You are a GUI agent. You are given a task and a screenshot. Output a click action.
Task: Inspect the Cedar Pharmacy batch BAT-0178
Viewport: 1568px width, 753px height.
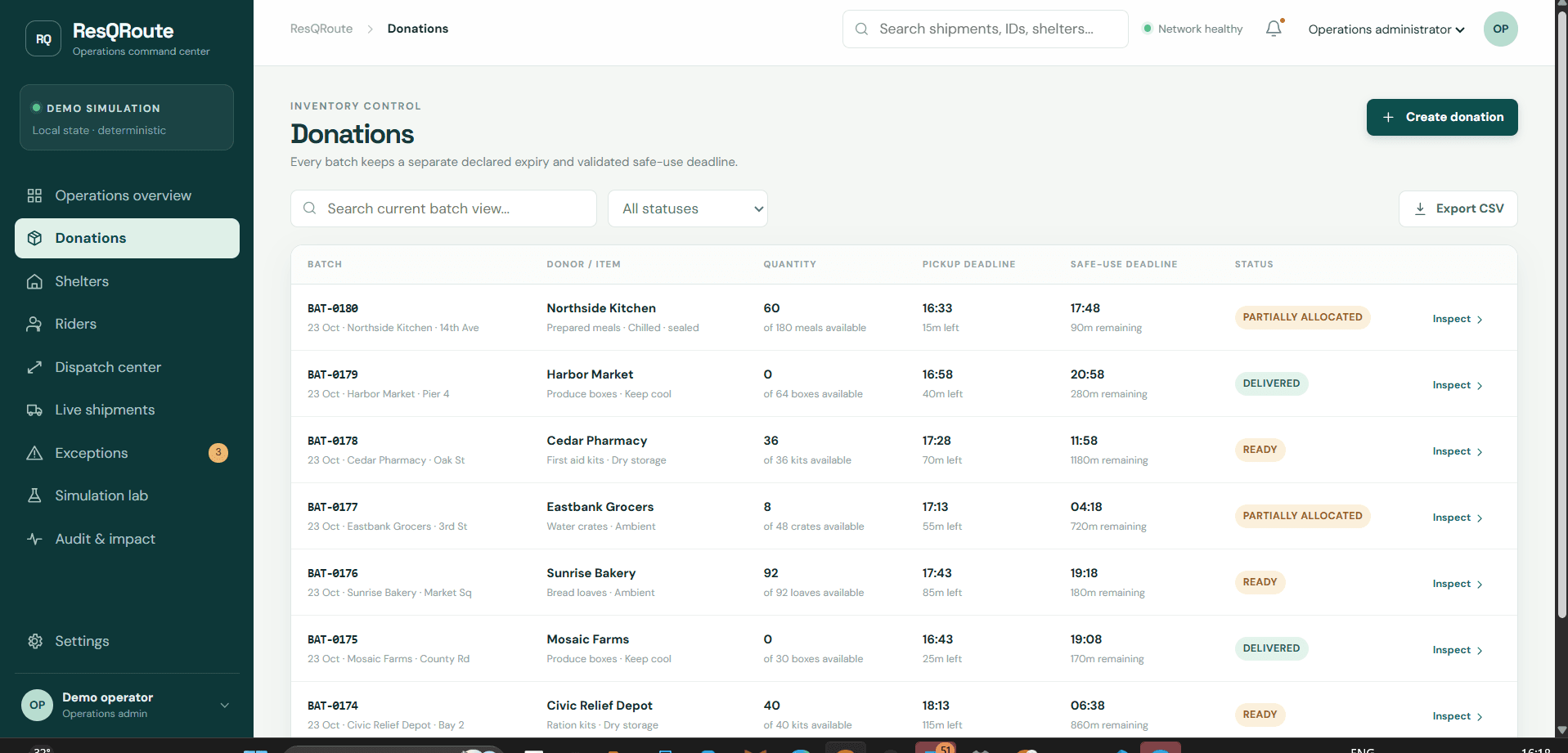tap(1458, 451)
